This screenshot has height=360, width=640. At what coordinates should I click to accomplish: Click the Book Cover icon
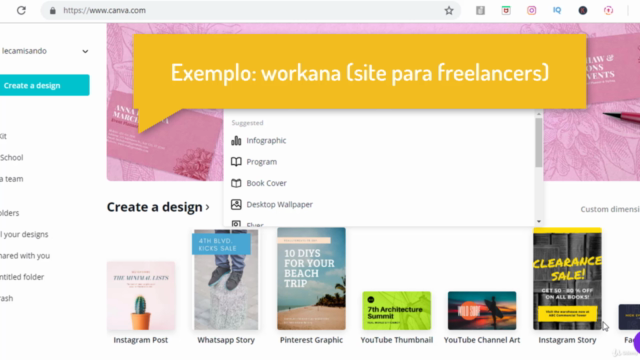pyautogui.click(x=236, y=183)
